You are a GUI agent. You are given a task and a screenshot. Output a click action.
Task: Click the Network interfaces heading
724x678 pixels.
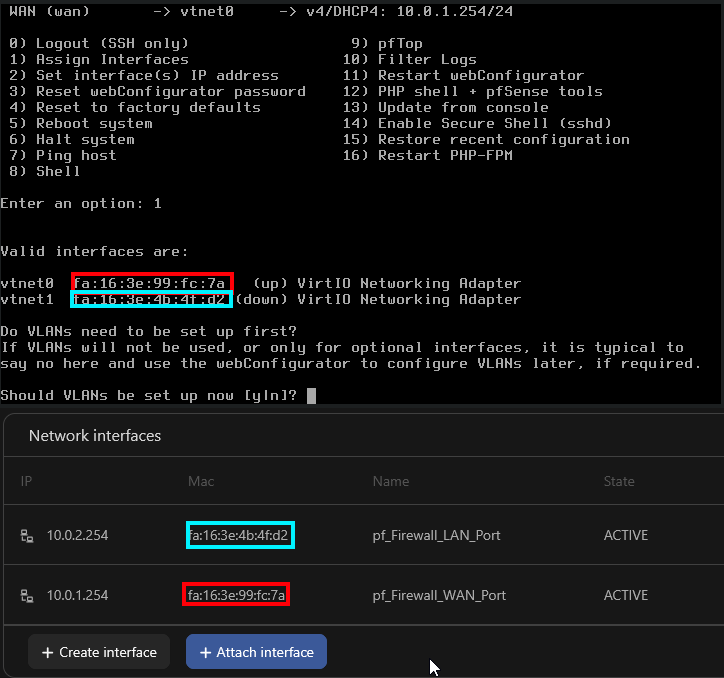[x=95, y=436]
